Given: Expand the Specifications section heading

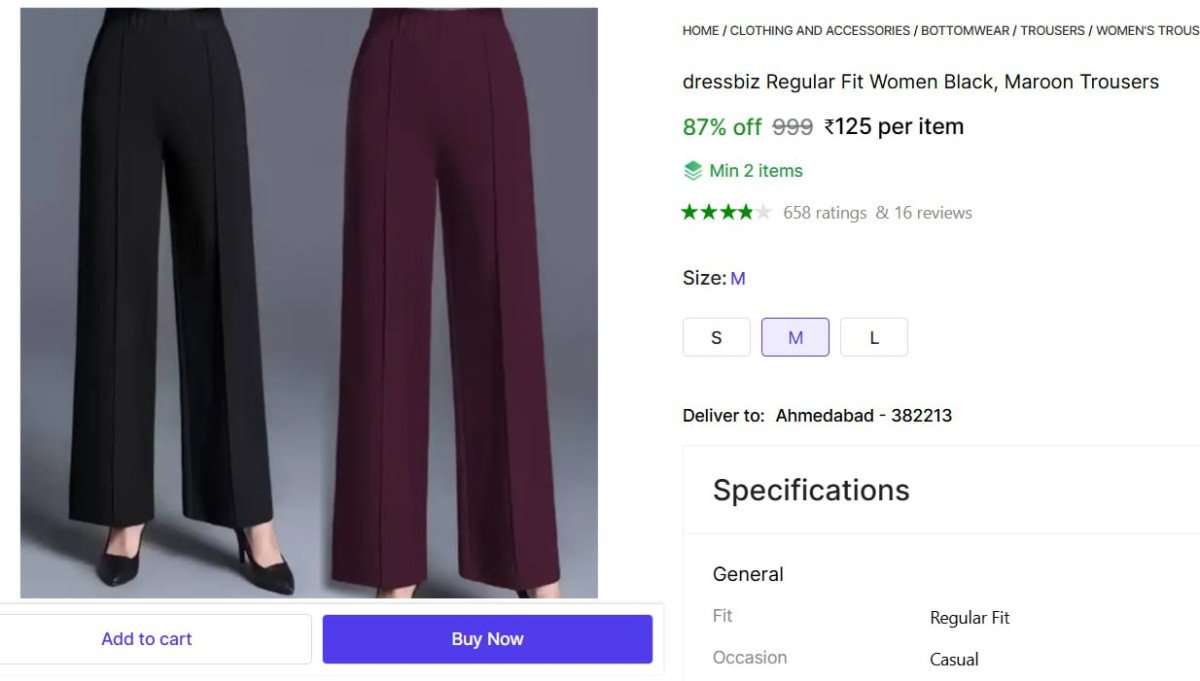Looking at the screenshot, I should coord(811,490).
